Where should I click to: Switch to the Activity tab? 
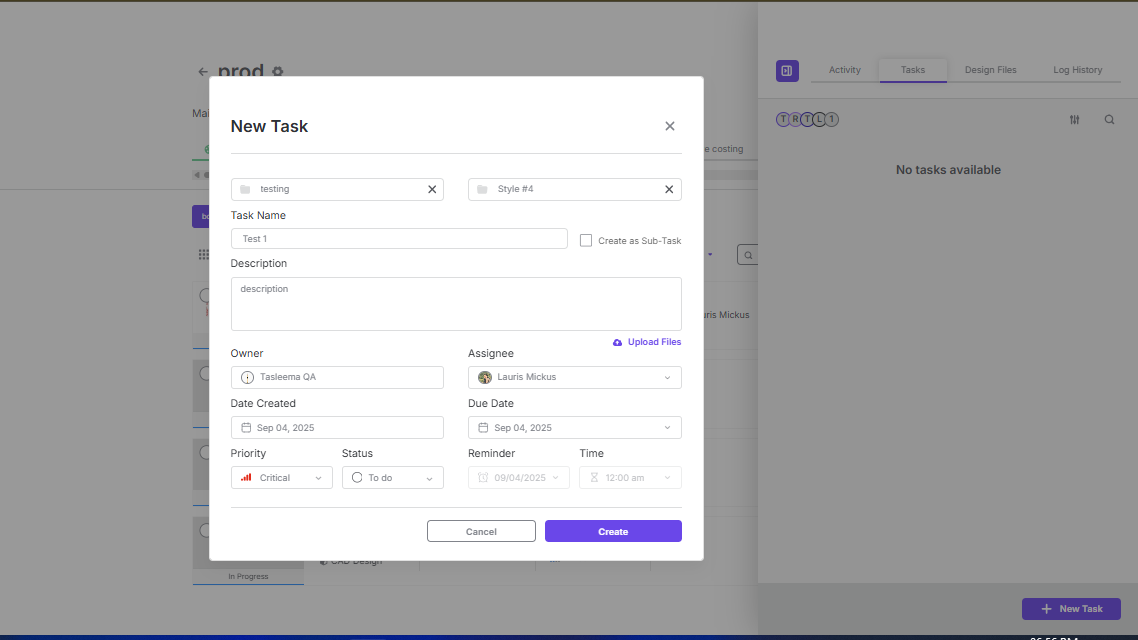point(844,70)
